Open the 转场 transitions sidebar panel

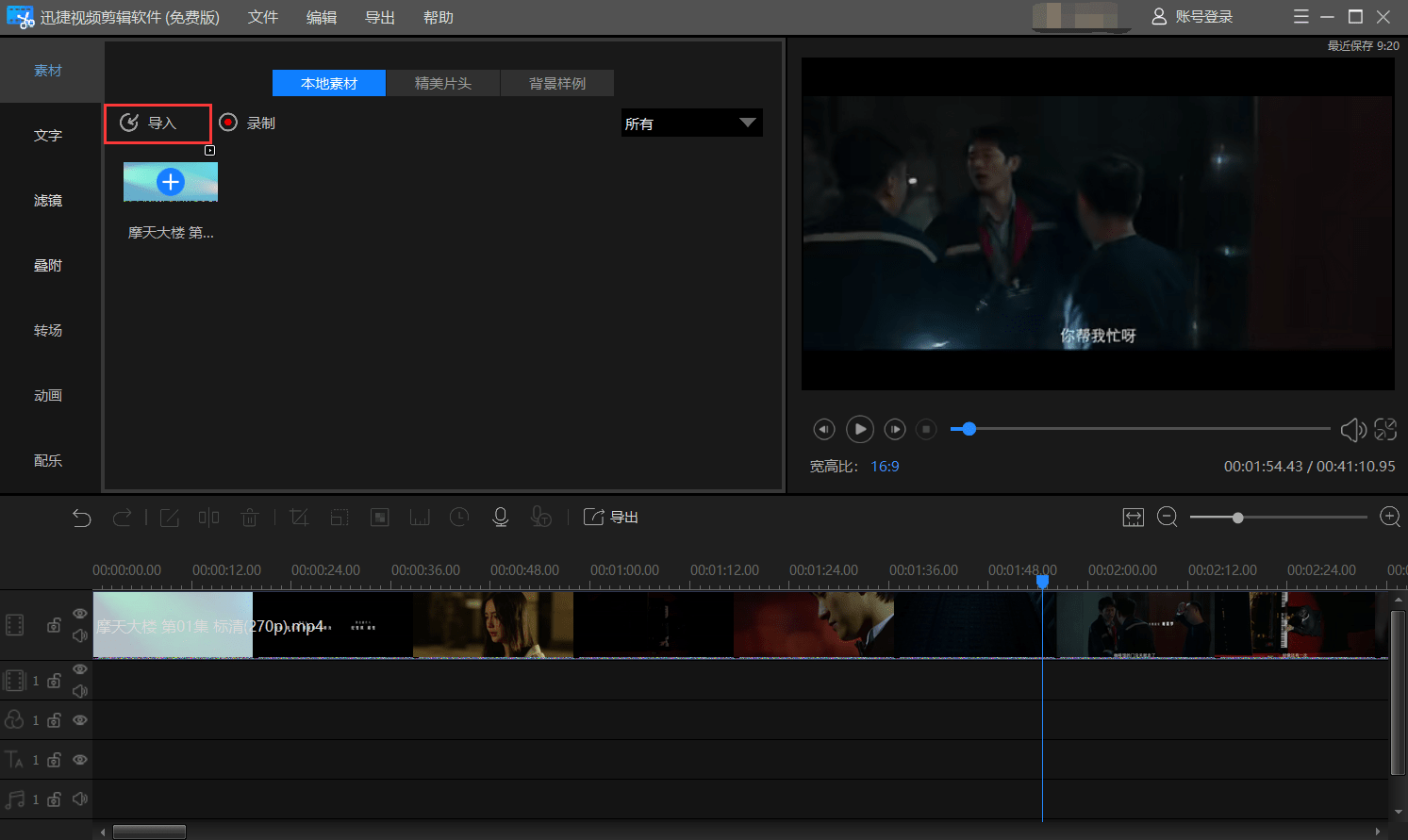(48, 331)
